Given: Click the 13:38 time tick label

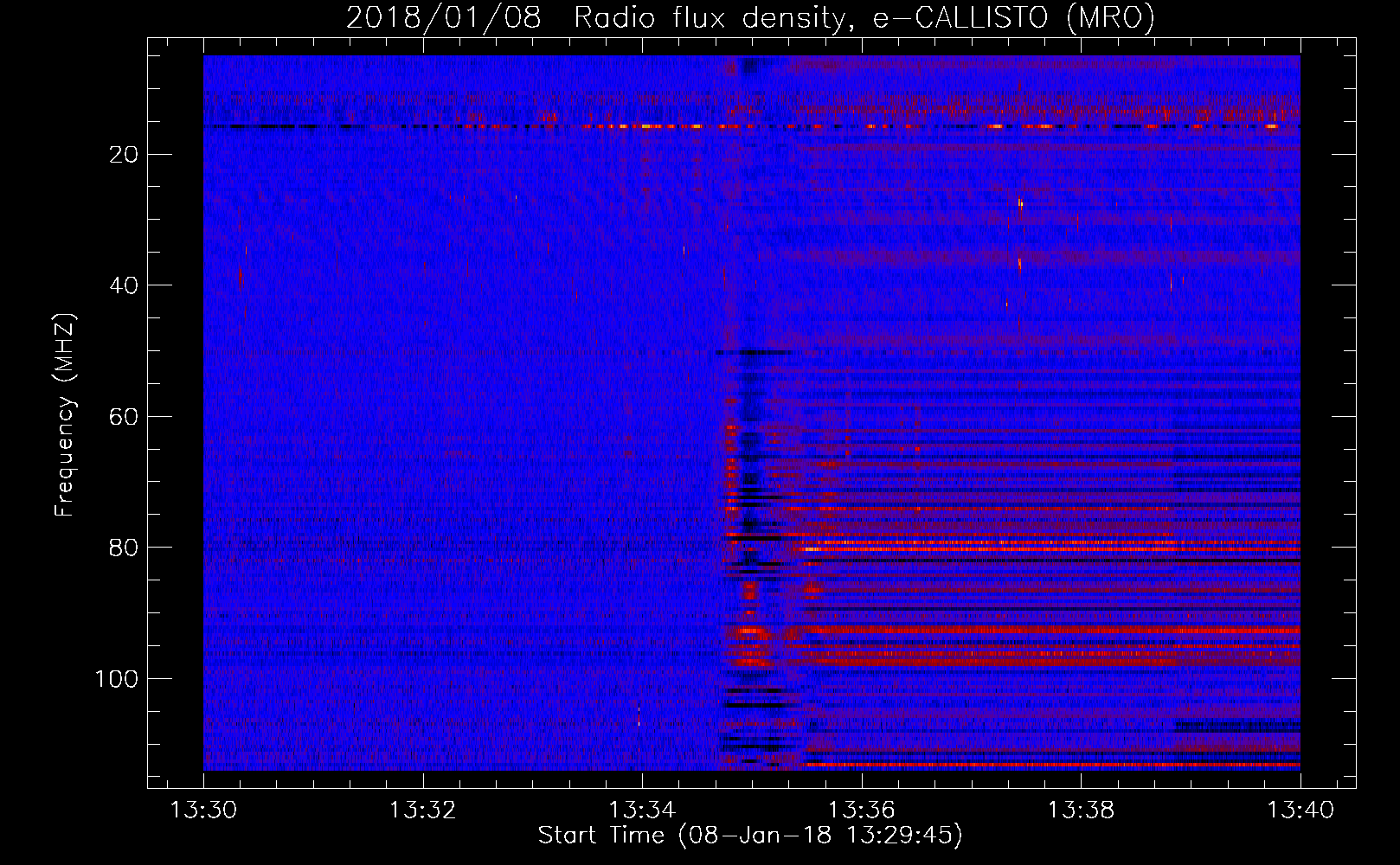Looking at the screenshot, I should [1082, 811].
